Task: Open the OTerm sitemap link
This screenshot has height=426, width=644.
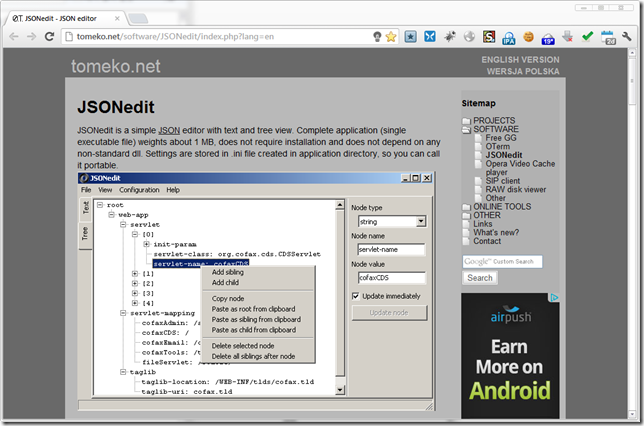Action: coord(497,147)
